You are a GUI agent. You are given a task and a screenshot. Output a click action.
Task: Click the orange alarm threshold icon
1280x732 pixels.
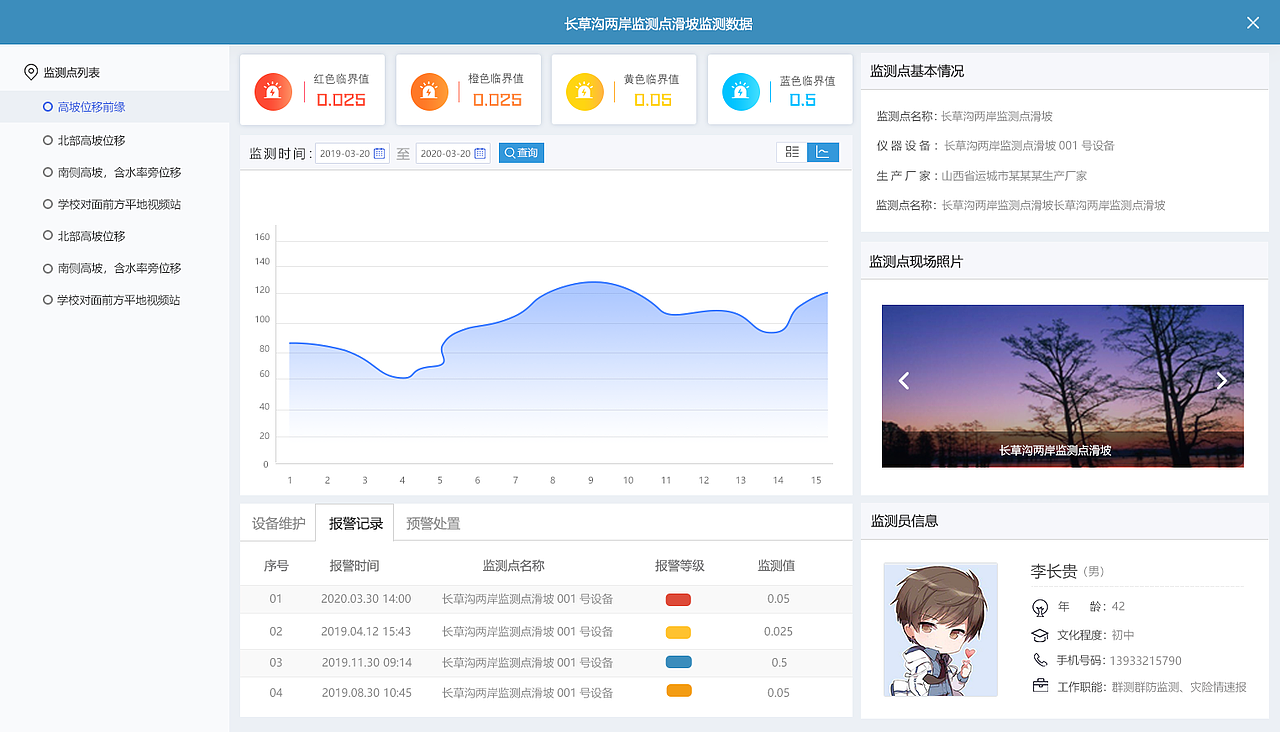click(x=428, y=89)
